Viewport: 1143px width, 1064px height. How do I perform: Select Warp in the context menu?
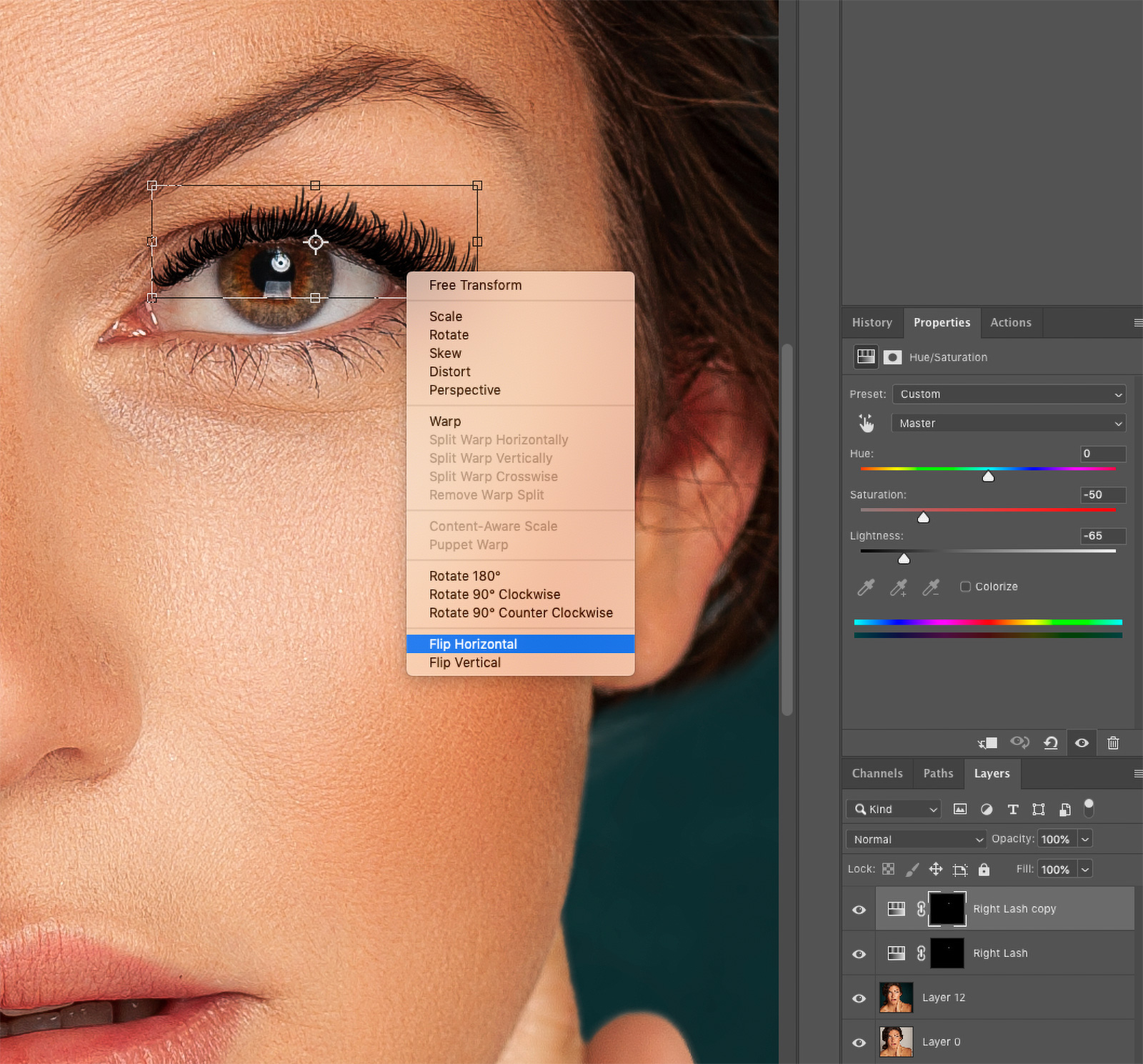pos(520,422)
